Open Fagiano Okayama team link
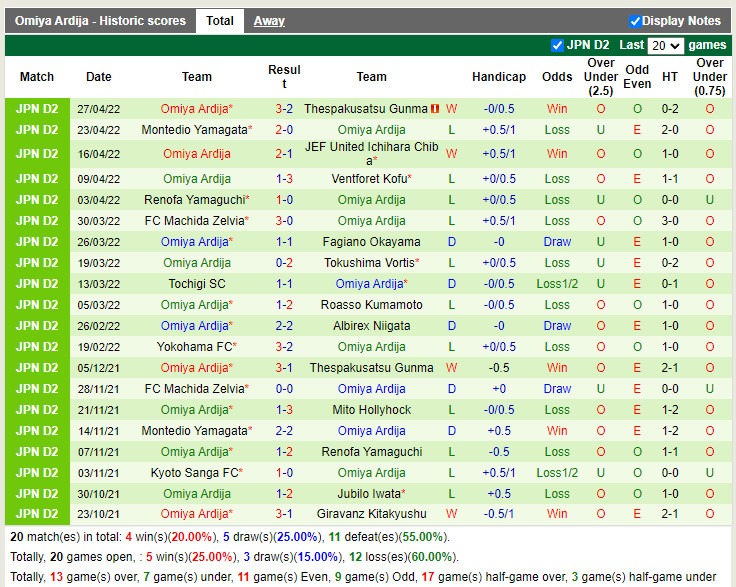This screenshot has width=736, height=587. 371,242
